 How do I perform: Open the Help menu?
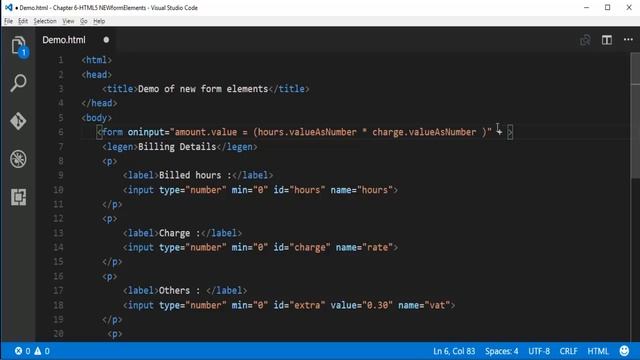tap(99, 21)
